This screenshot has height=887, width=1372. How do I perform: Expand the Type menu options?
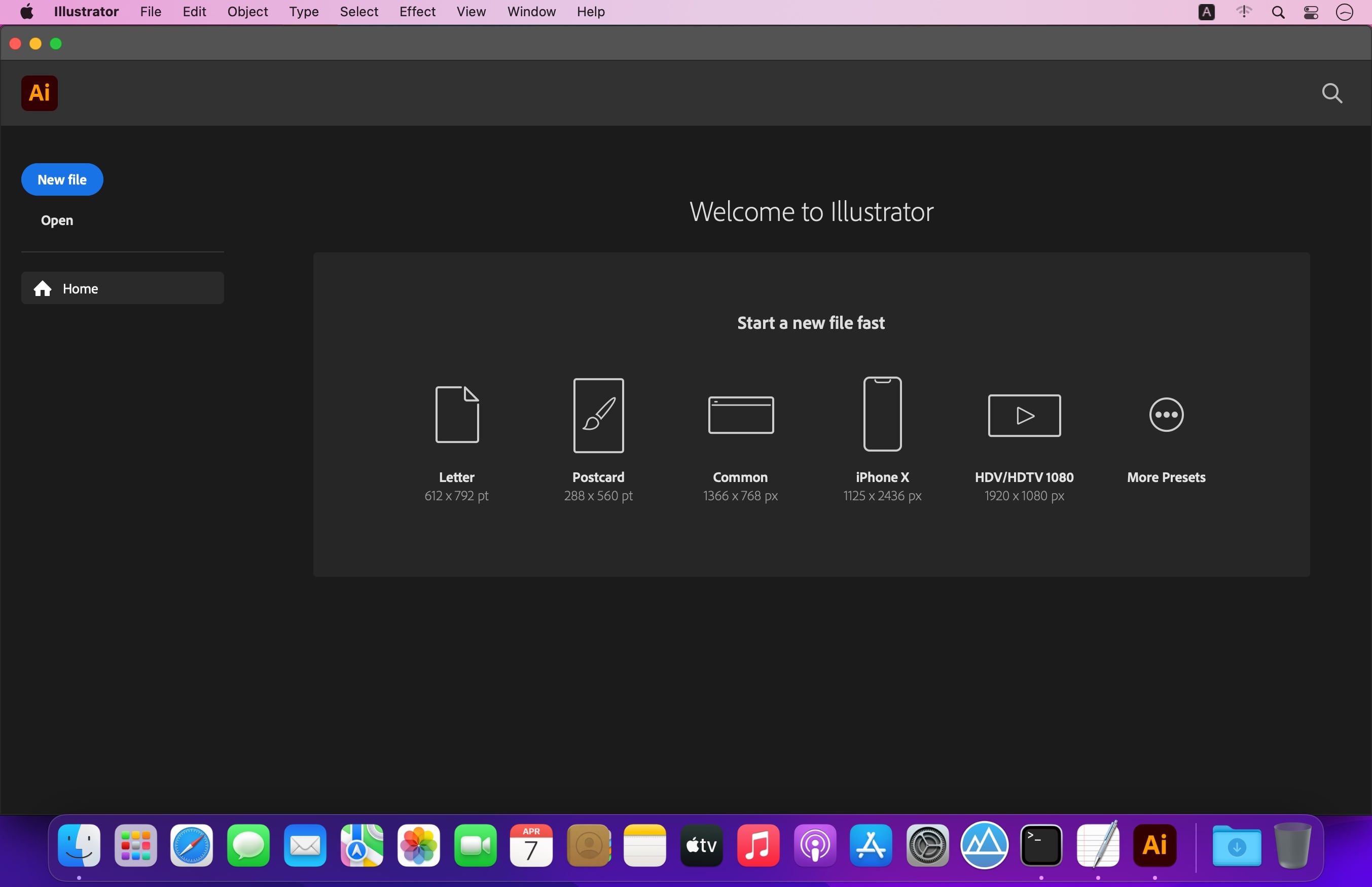click(x=303, y=11)
